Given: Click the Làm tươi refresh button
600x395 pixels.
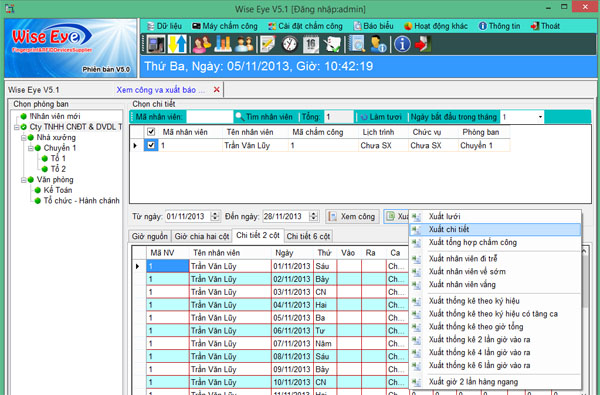Looking at the screenshot, I should 382,117.
